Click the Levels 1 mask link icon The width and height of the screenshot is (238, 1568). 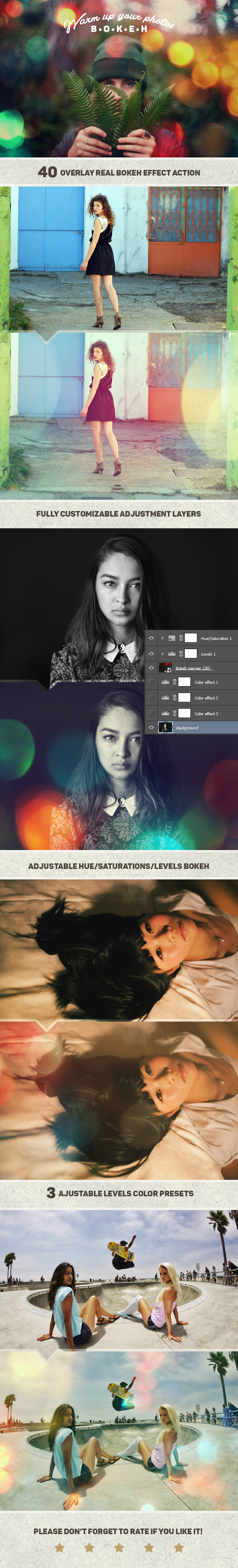point(181,654)
